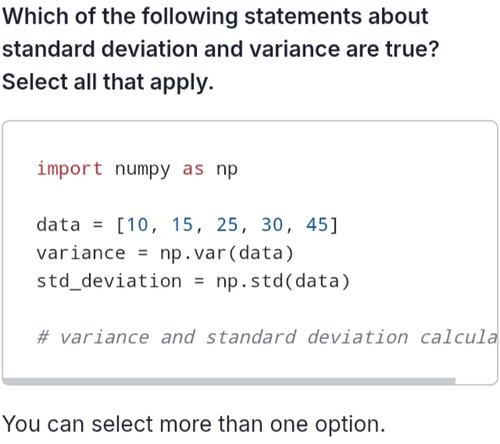Viewport: 500px width, 444px height.
Task: Click the np.var(data) function call
Action: [x=227, y=254]
